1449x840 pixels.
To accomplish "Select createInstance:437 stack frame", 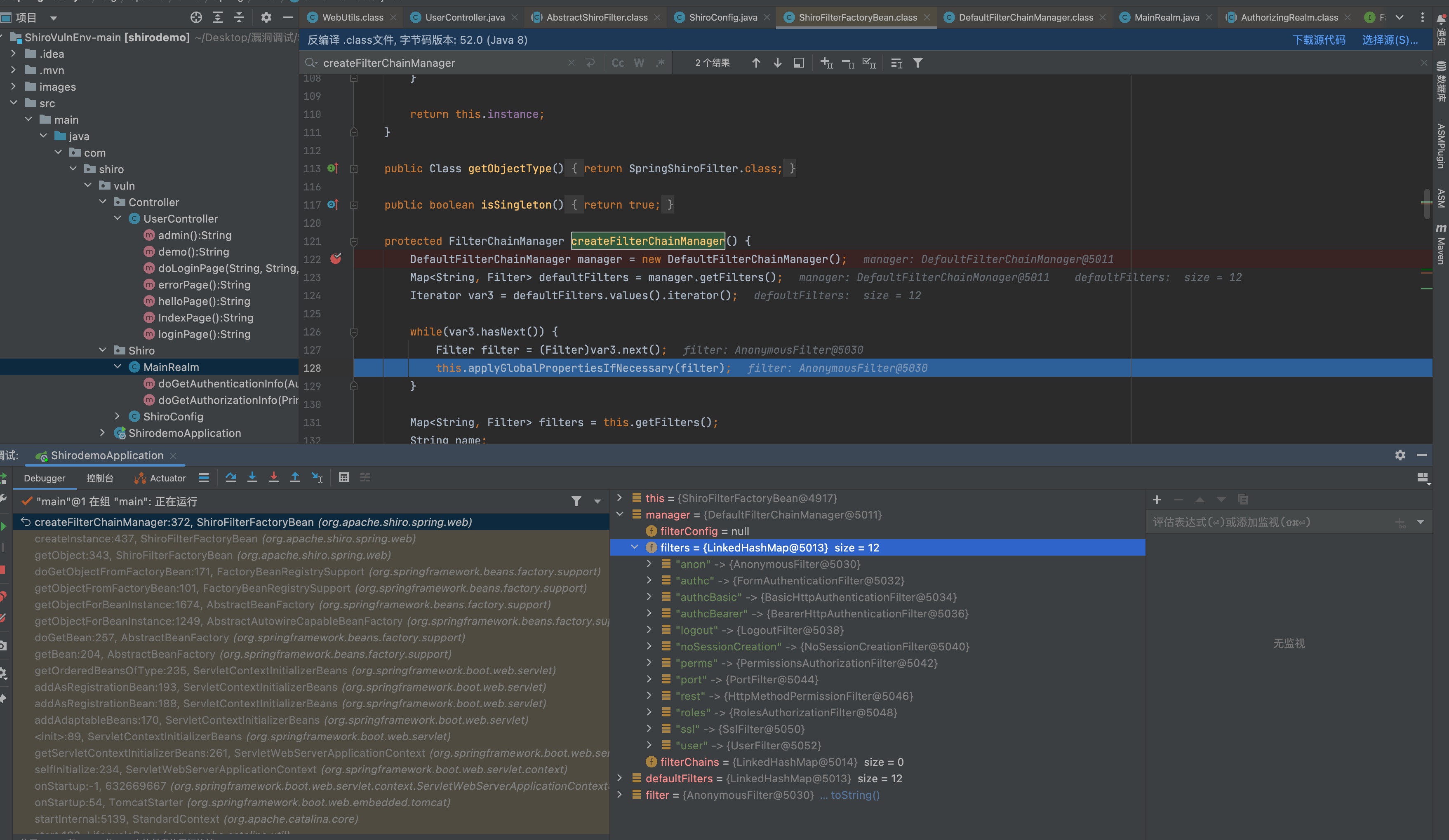I will pyautogui.click(x=310, y=538).
